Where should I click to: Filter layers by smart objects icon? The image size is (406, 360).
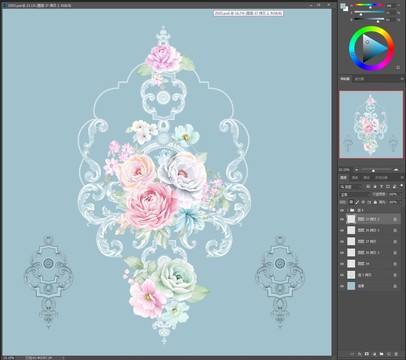(394, 187)
